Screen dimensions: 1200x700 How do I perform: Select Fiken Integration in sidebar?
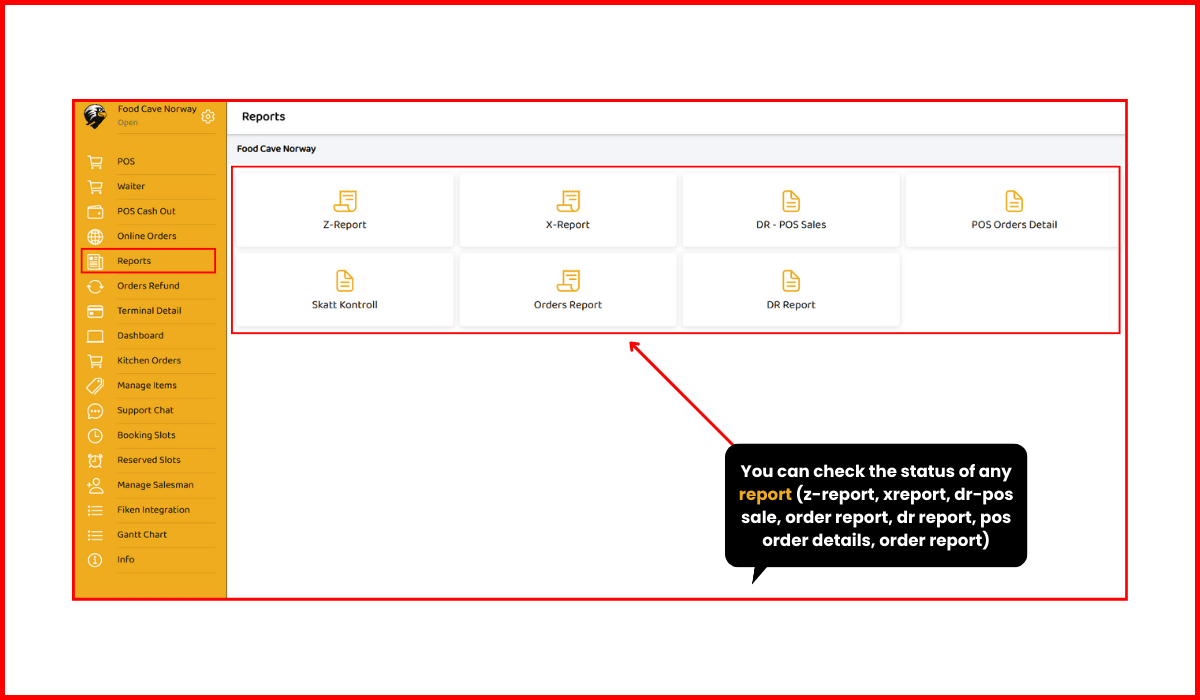(153, 510)
